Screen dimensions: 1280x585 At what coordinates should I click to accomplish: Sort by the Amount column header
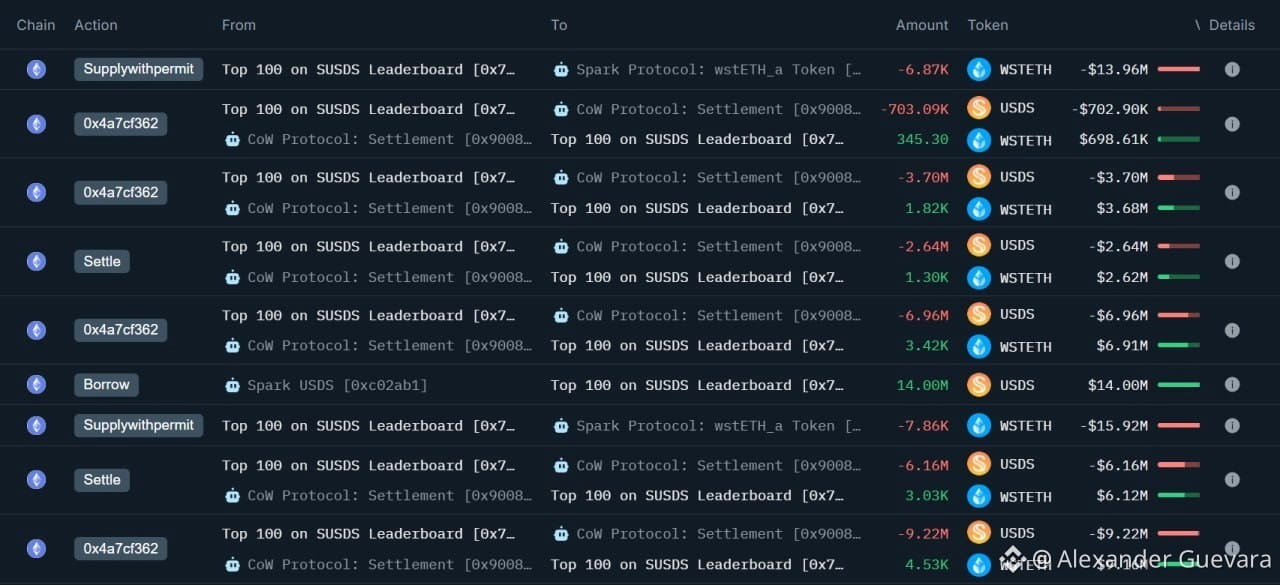click(x=922, y=25)
